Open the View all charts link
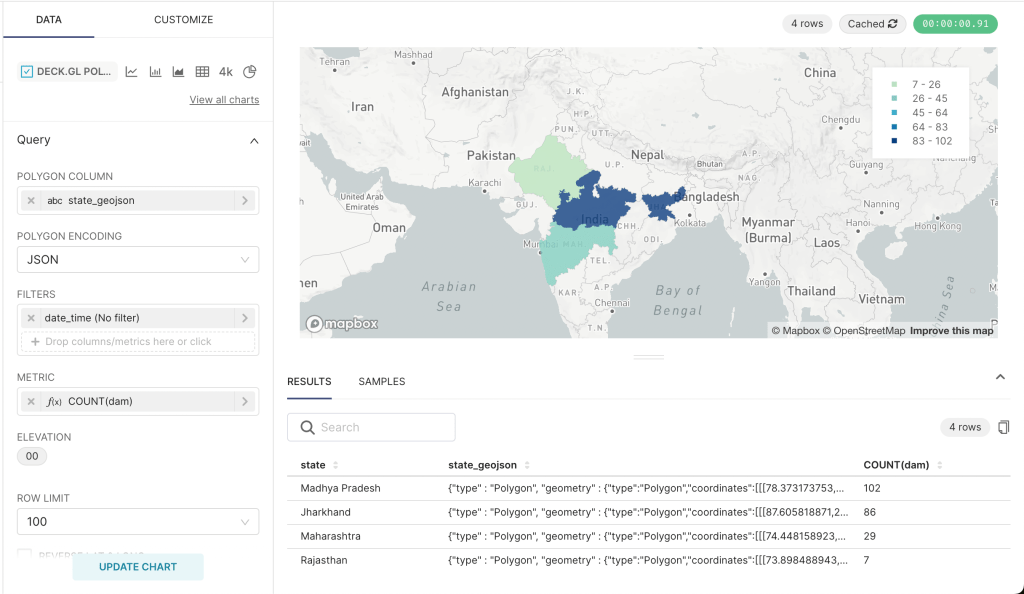The width and height of the screenshot is (1024, 594). (x=224, y=100)
